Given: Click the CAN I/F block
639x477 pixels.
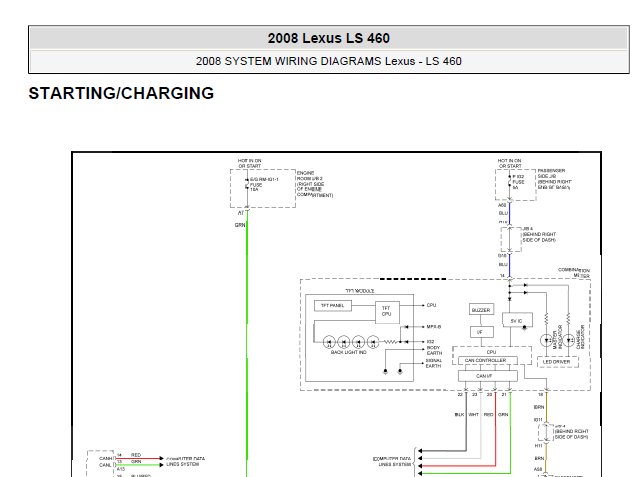Looking at the screenshot, I should pyautogui.click(x=488, y=375).
